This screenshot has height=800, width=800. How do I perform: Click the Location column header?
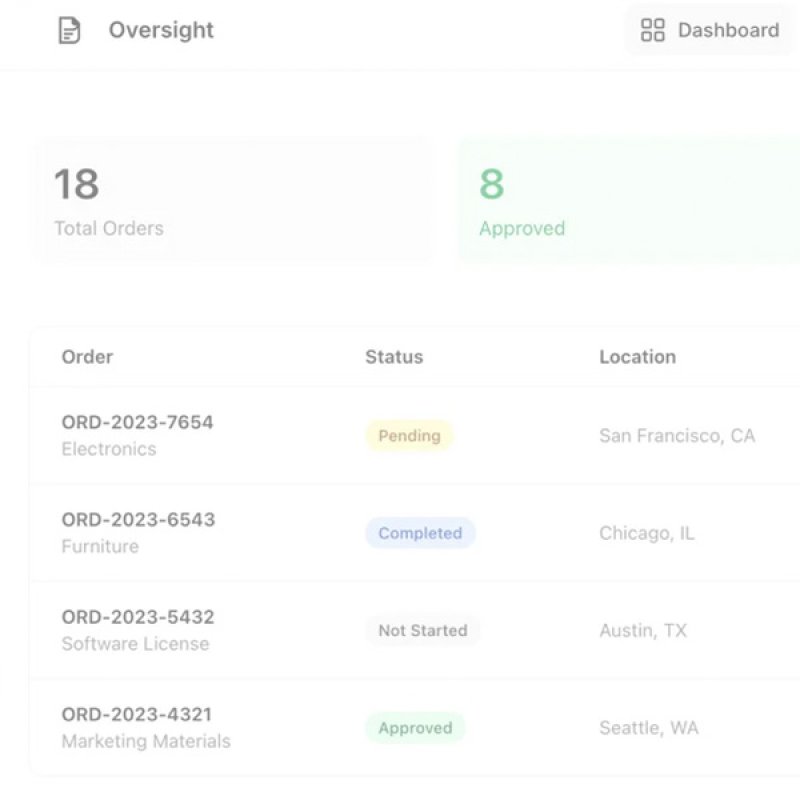click(638, 357)
